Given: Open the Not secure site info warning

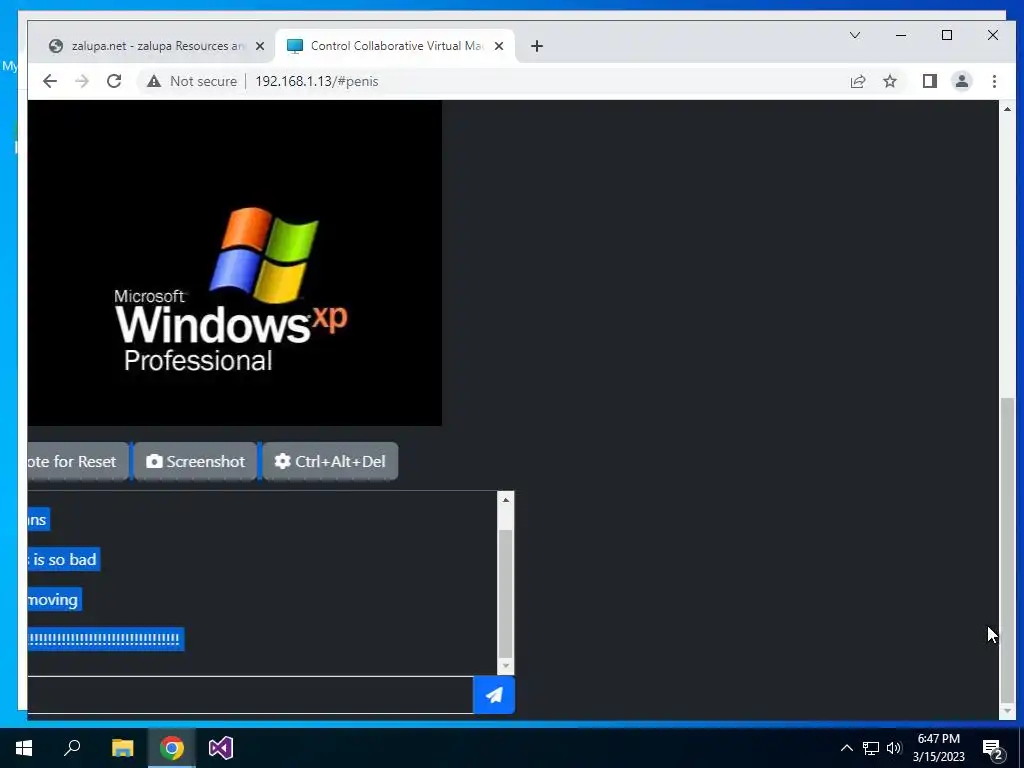Looking at the screenshot, I should point(192,81).
